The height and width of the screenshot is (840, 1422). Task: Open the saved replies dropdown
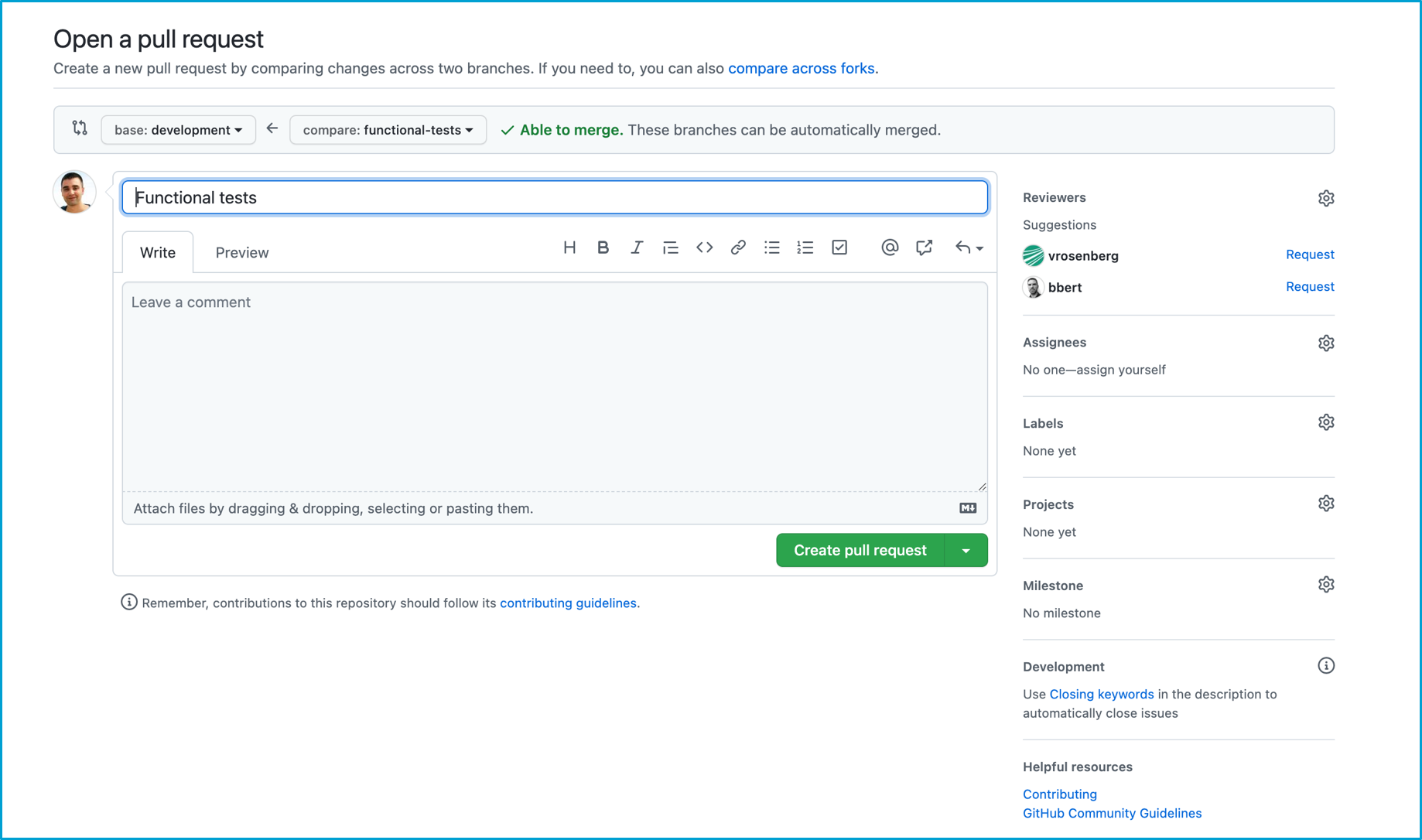click(x=969, y=248)
